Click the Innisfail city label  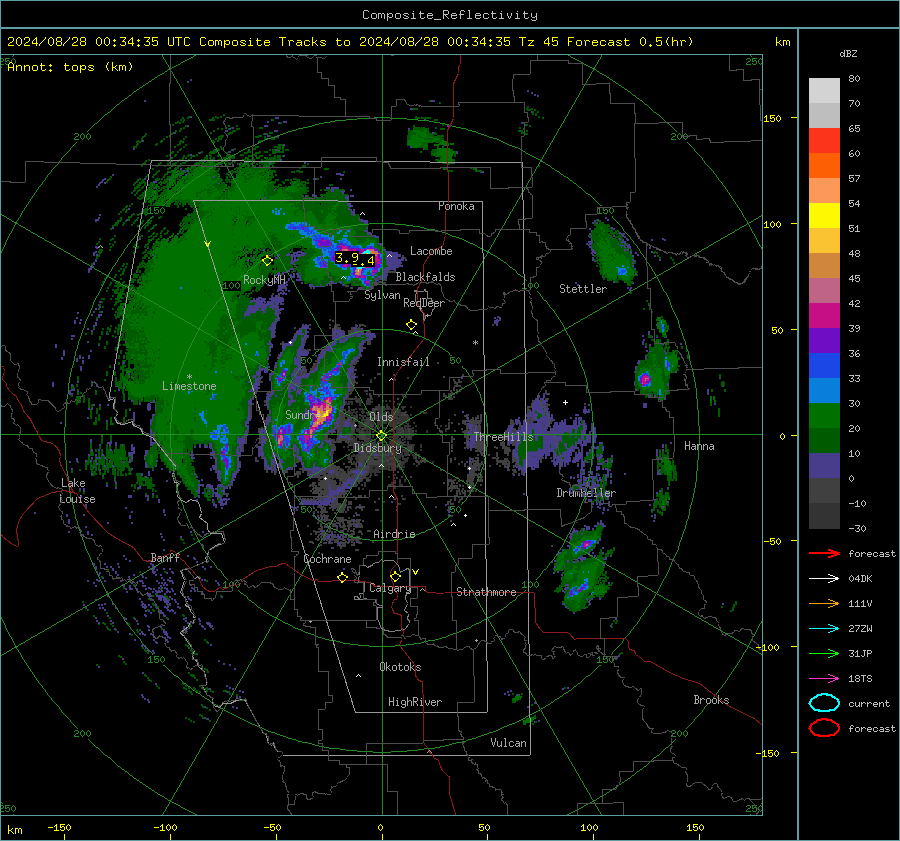(x=403, y=362)
